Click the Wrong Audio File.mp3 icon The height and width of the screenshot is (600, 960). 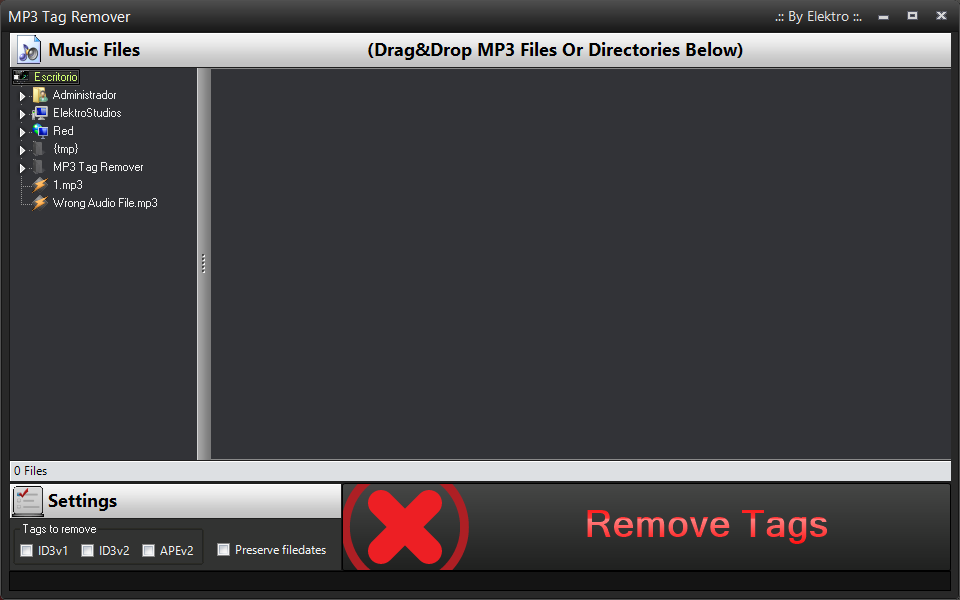click(x=40, y=203)
